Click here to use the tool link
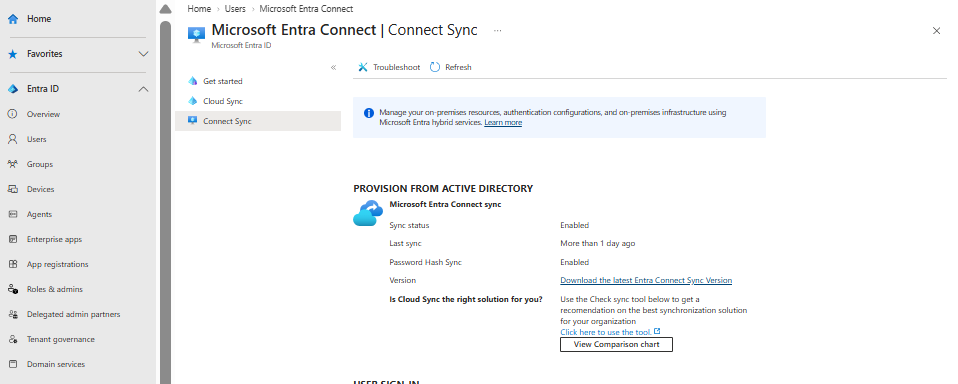The image size is (958, 384). coord(605,332)
